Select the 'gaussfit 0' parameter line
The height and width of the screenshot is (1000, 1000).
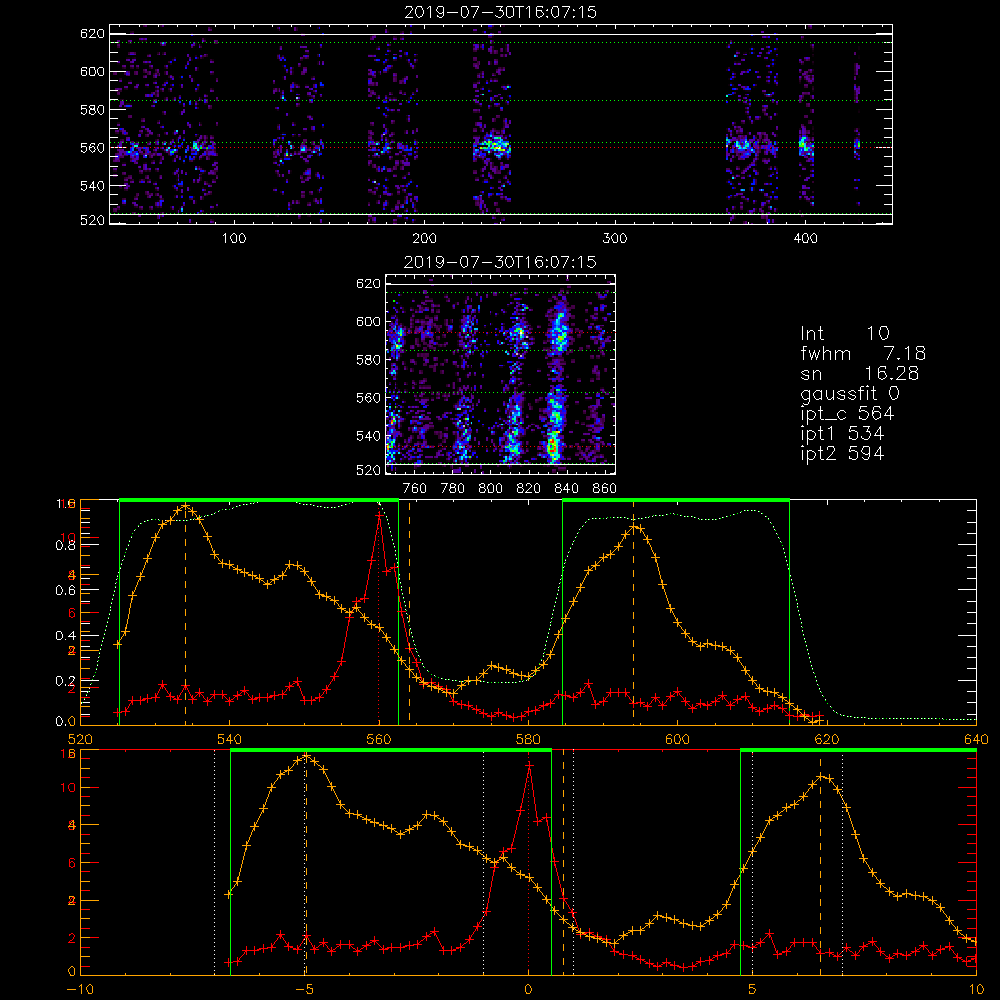coord(850,393)
